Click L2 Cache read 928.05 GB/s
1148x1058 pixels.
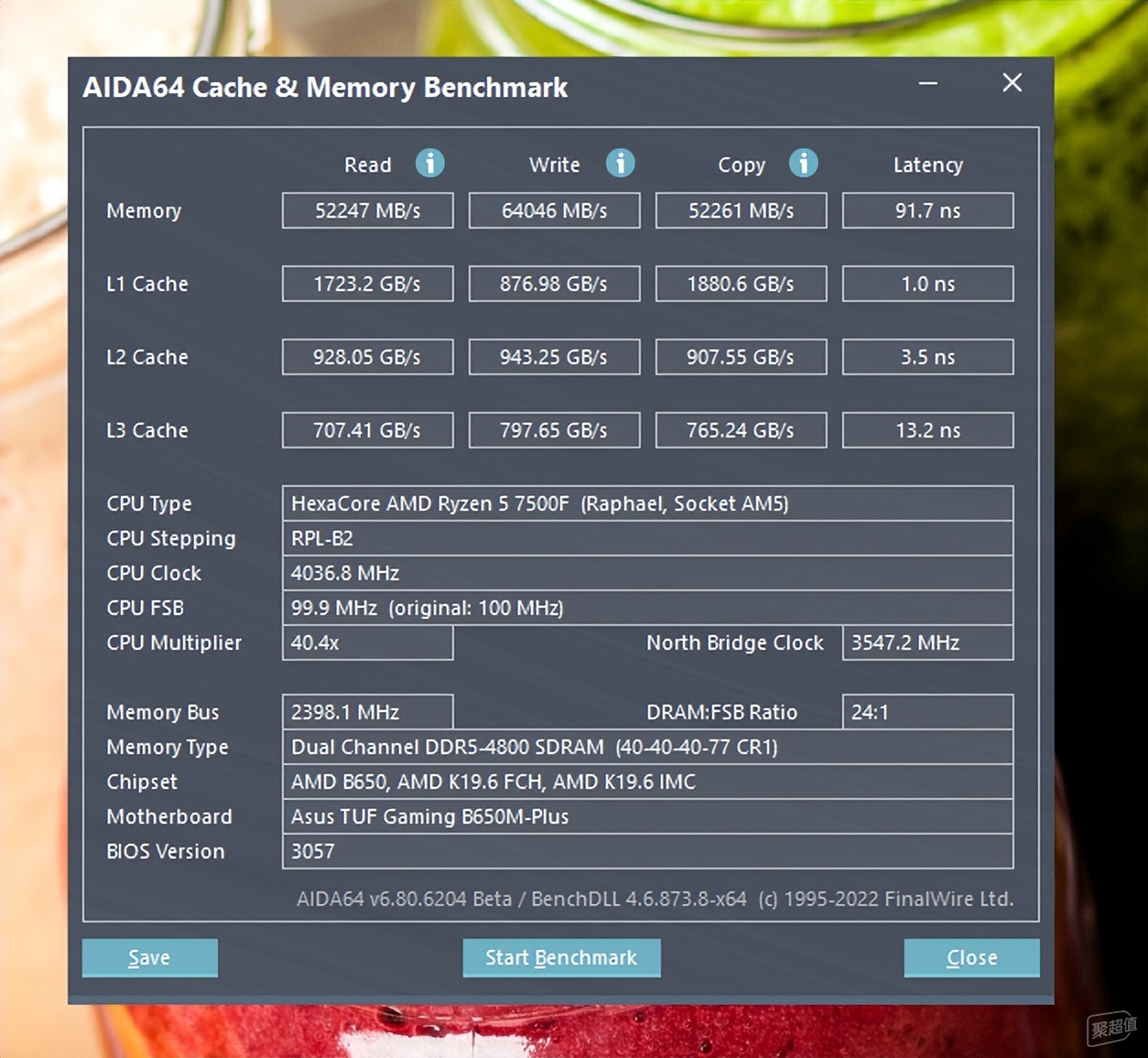coord(368,357)
